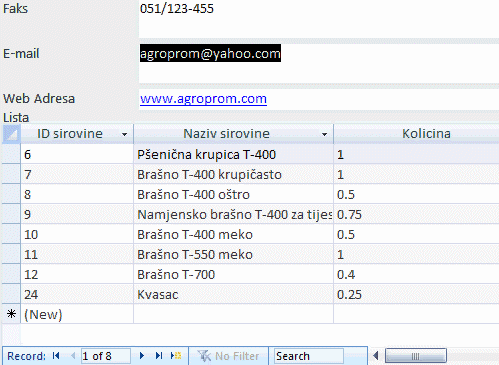Click cell Brašno T-400 meko
Screen dimensions: 499x365
pyautogui.click(x=234, y=234)
